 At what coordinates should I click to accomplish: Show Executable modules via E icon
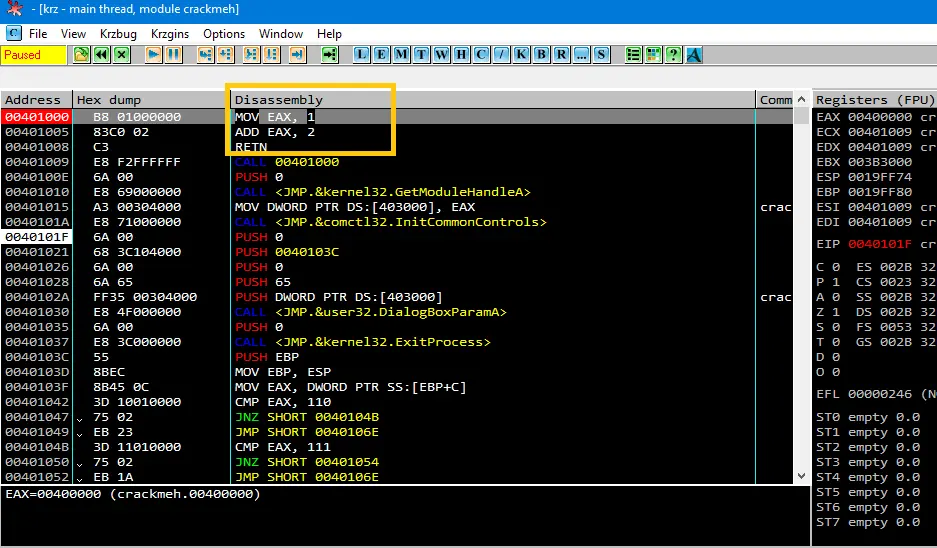pos(381,55)
